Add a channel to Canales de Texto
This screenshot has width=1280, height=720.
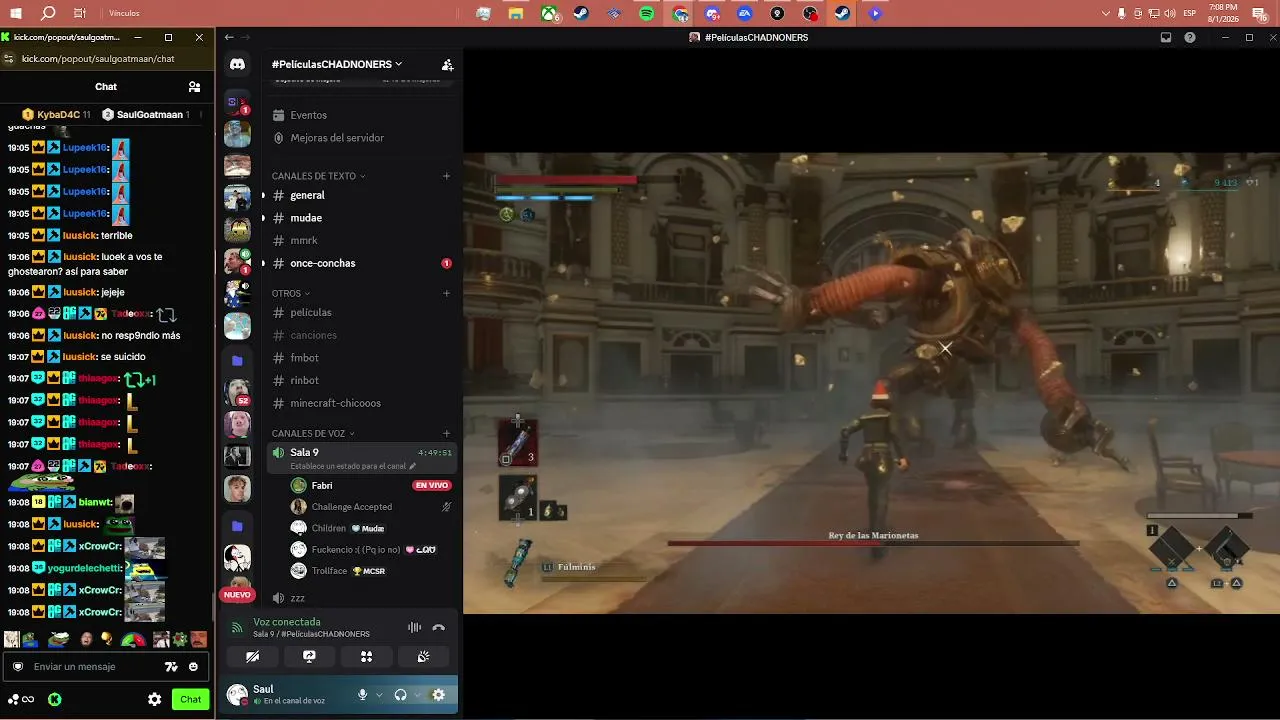coord(447,176)
